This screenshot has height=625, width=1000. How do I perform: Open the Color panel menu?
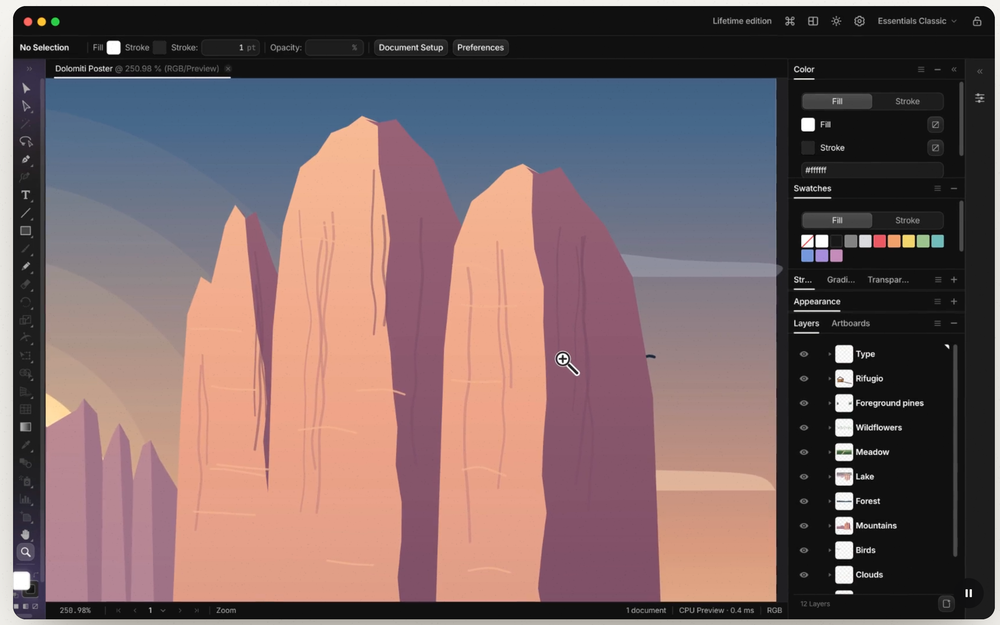coord(921,70)
